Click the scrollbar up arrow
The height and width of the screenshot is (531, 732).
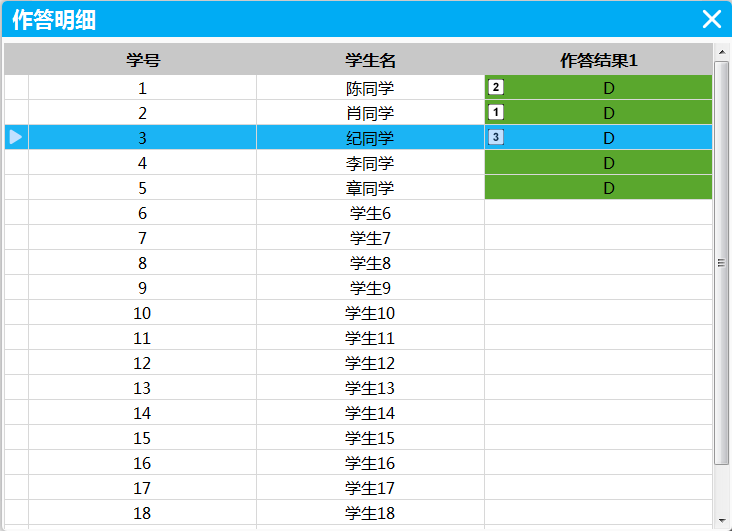(722, 52)
